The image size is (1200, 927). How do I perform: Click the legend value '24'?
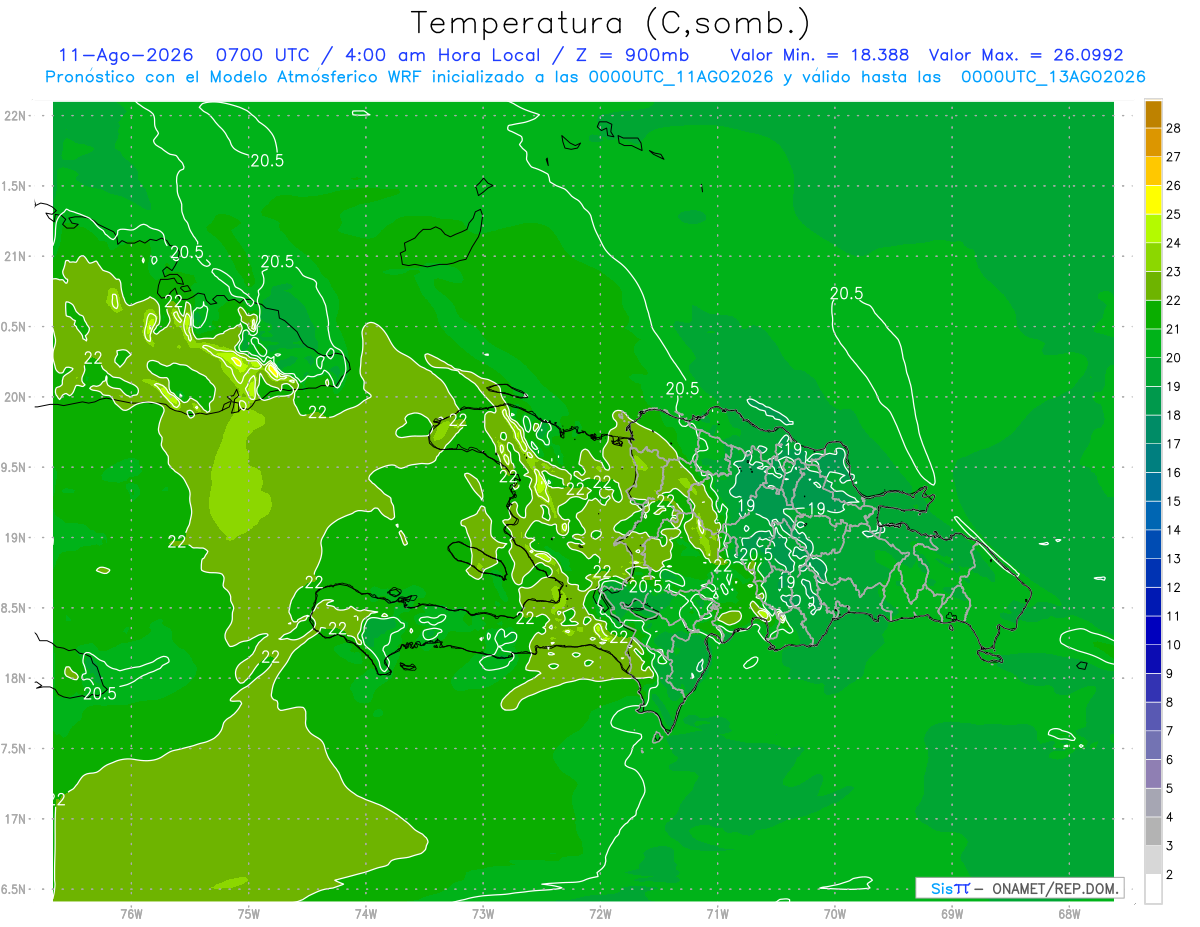(x=1174, y=243)
